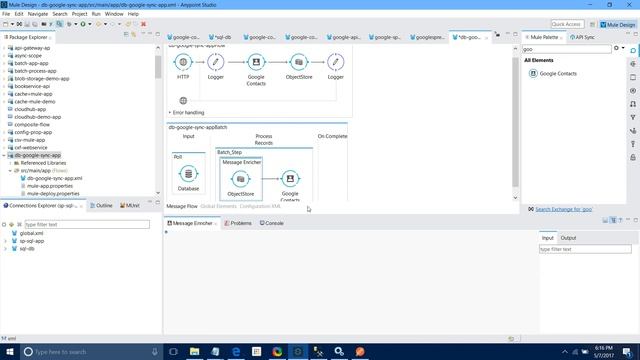Select the Database poll component
The image size is (640, 360).
(188, 174)
